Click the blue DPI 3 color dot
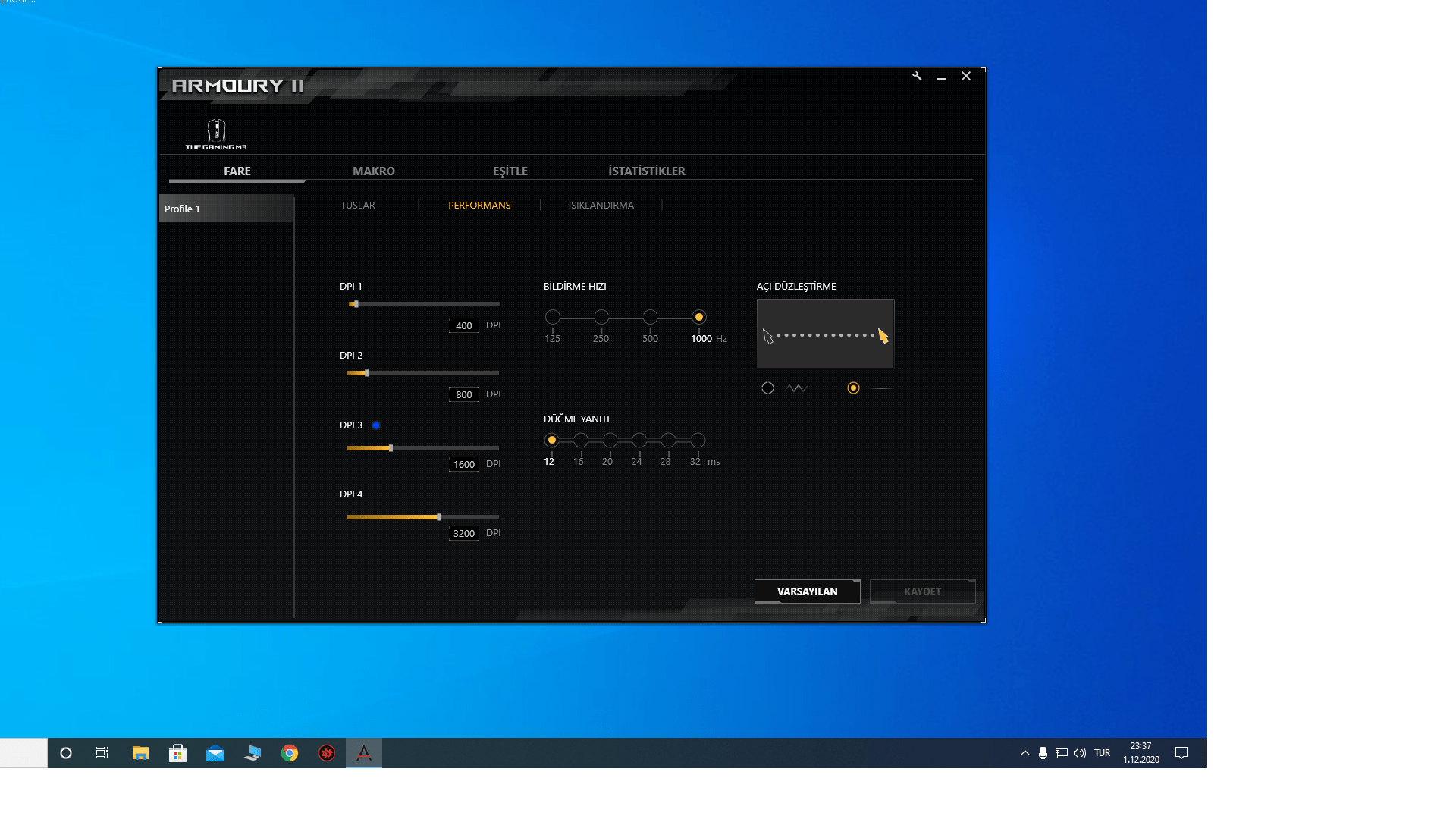Viewport: 1456px width, 819px height. point(376,425)
